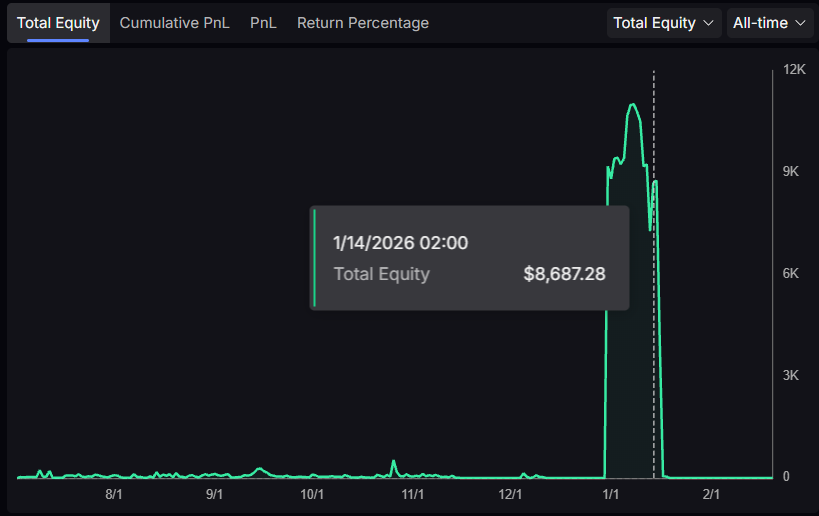
Task: Click the 8/1 date label
Action: click(x=113, y=494)
